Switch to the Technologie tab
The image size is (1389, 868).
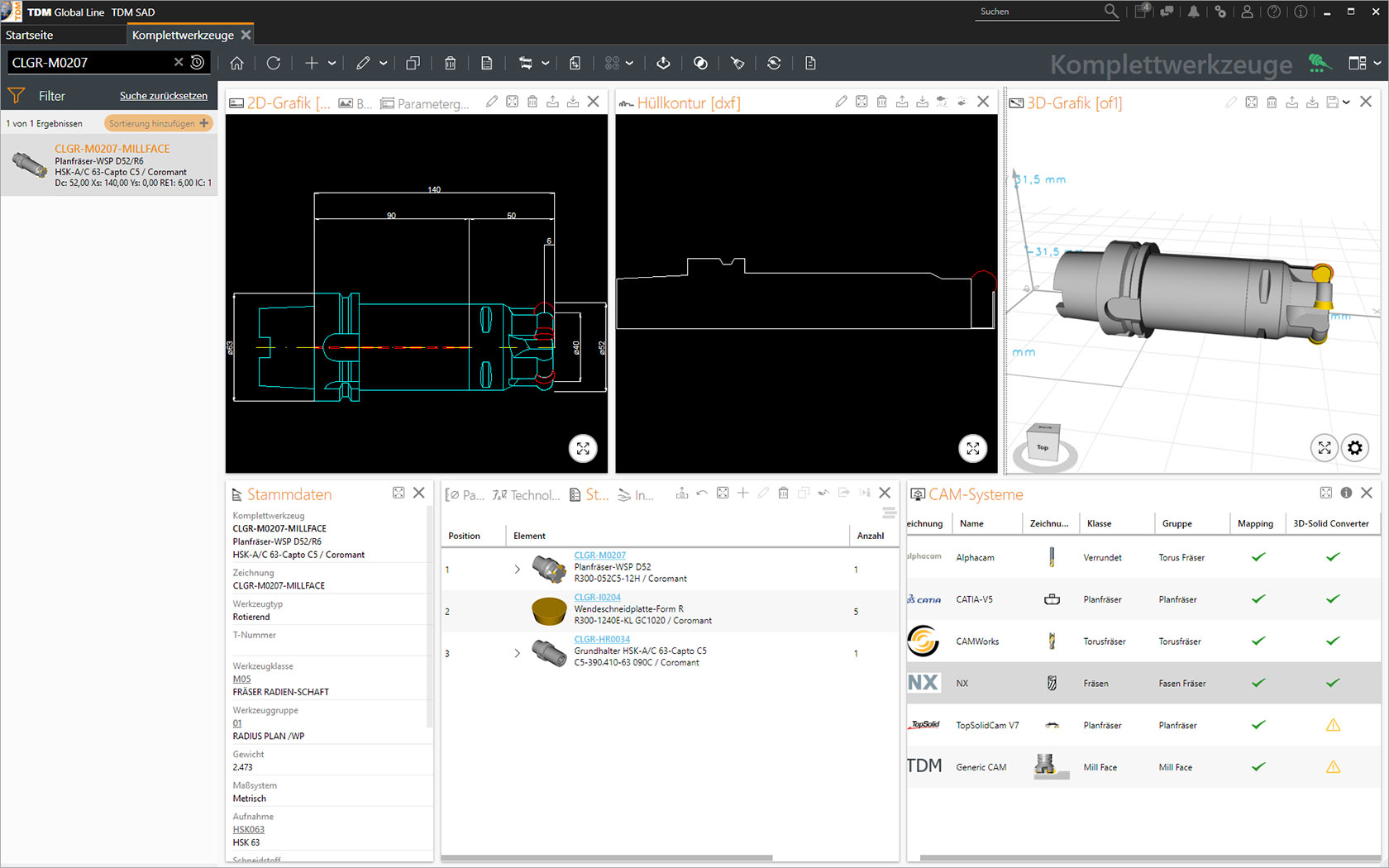[x=527, y=494]
